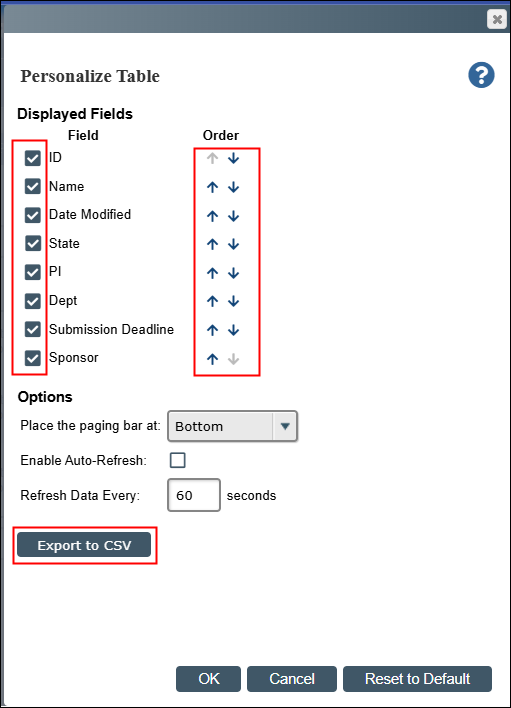The height and width of the screenshot is (708, 511).
Task: Click the dropdown arrow beside Bottom
Action: pyautogui.click(x=285, y=426)
